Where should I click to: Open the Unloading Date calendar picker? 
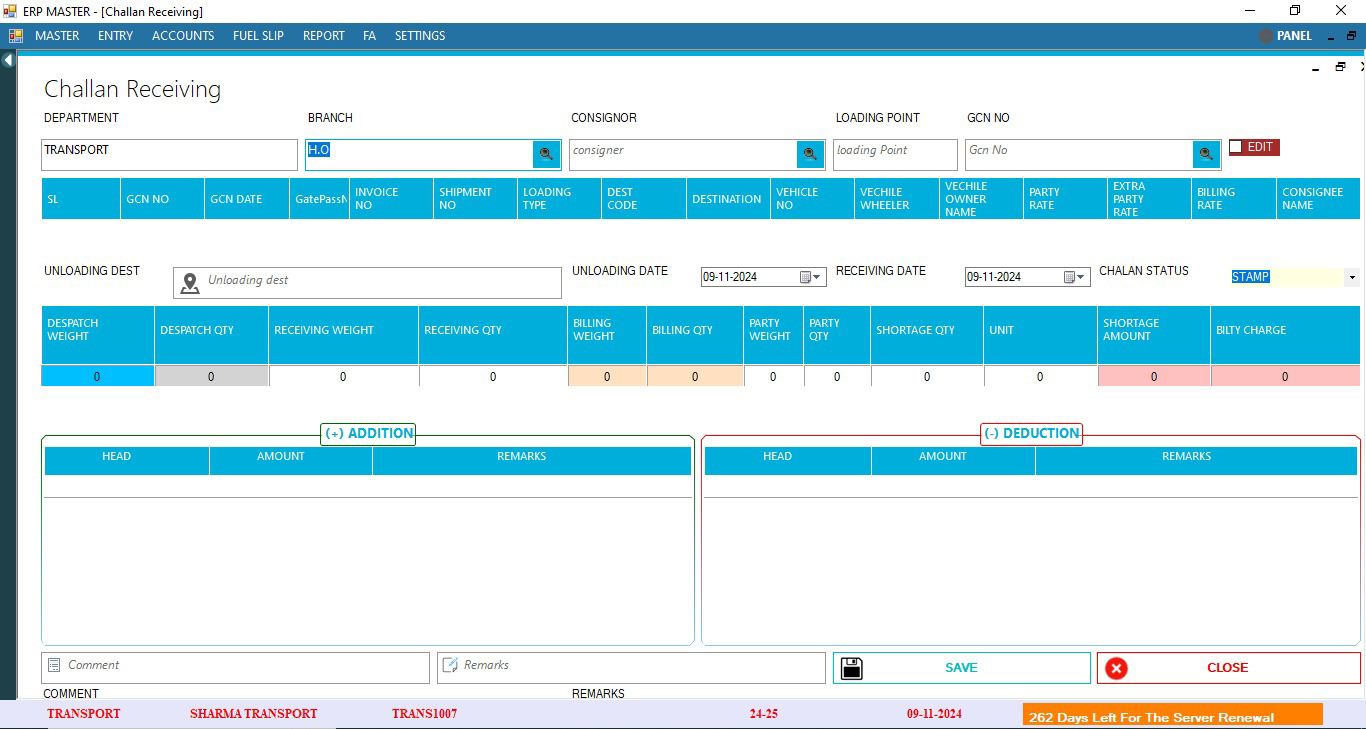(x=811, y=277)
